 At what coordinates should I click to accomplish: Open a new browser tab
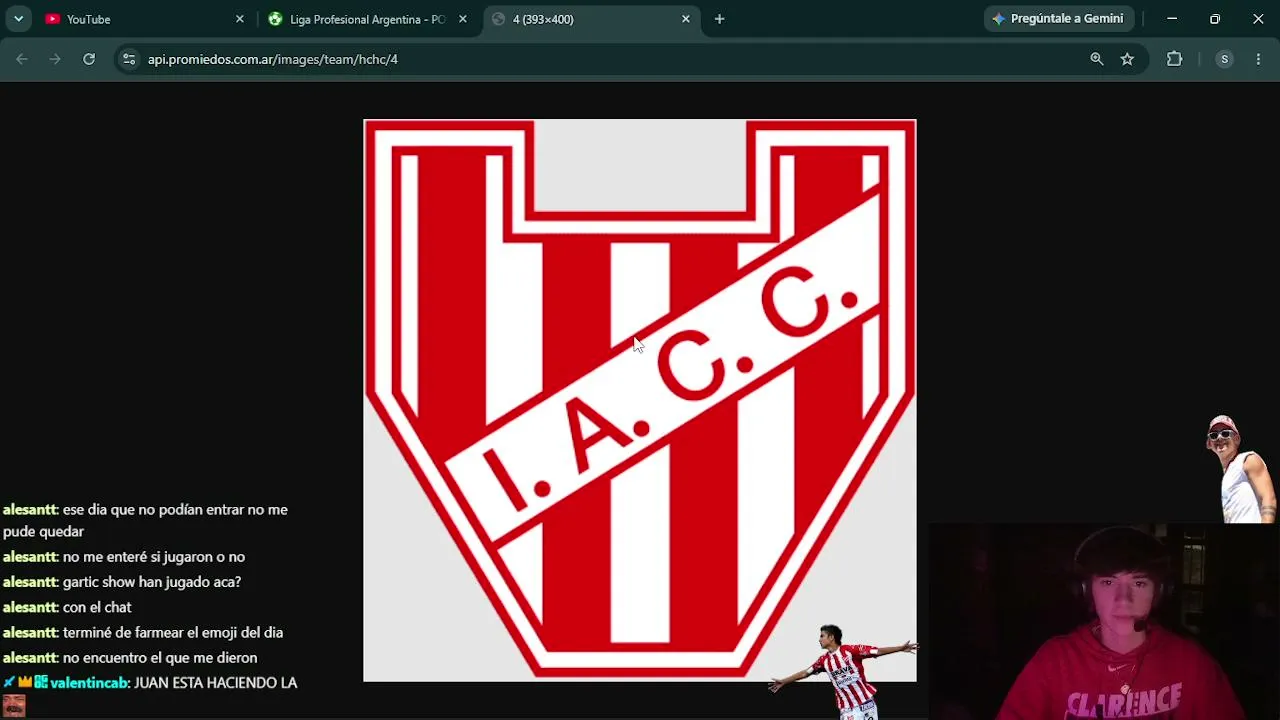pyautogui.click(x=719, y=19)
